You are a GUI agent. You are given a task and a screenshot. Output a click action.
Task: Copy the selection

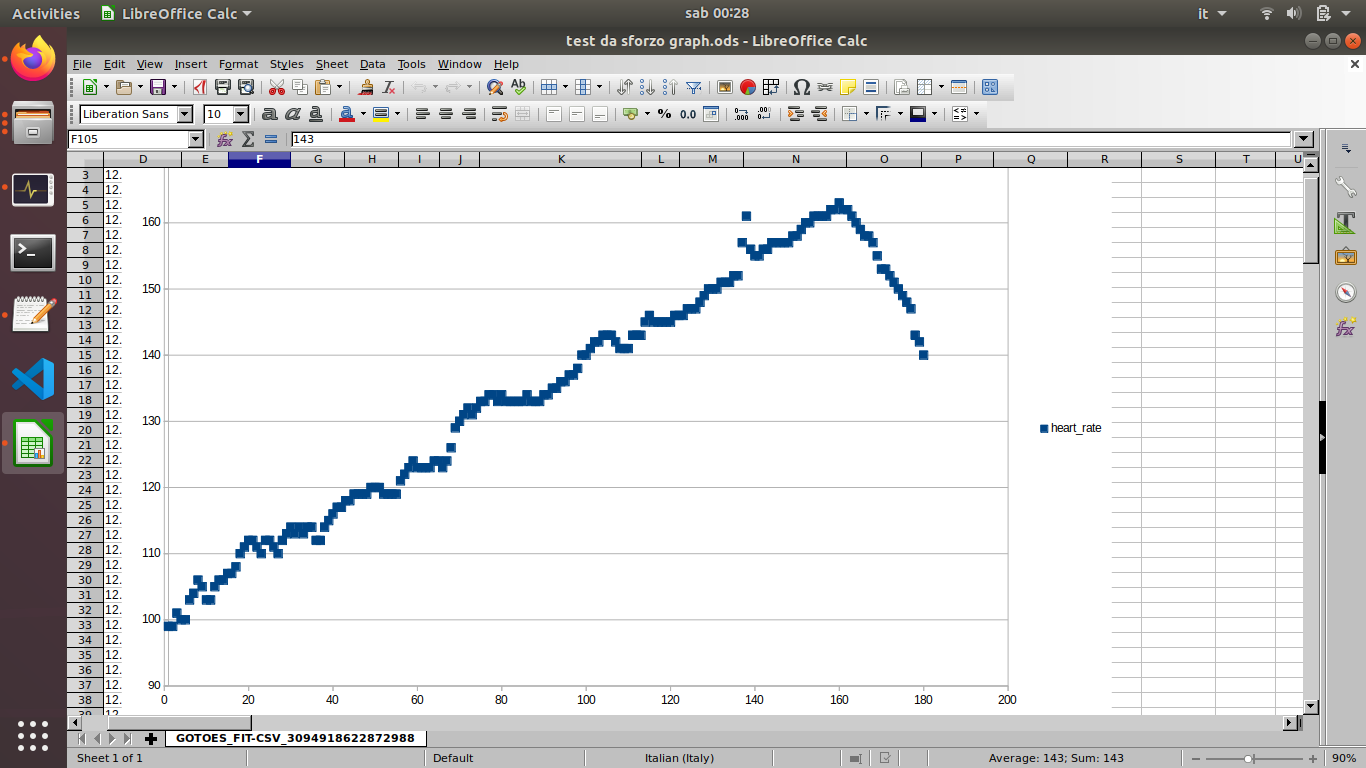click(300, 87)
